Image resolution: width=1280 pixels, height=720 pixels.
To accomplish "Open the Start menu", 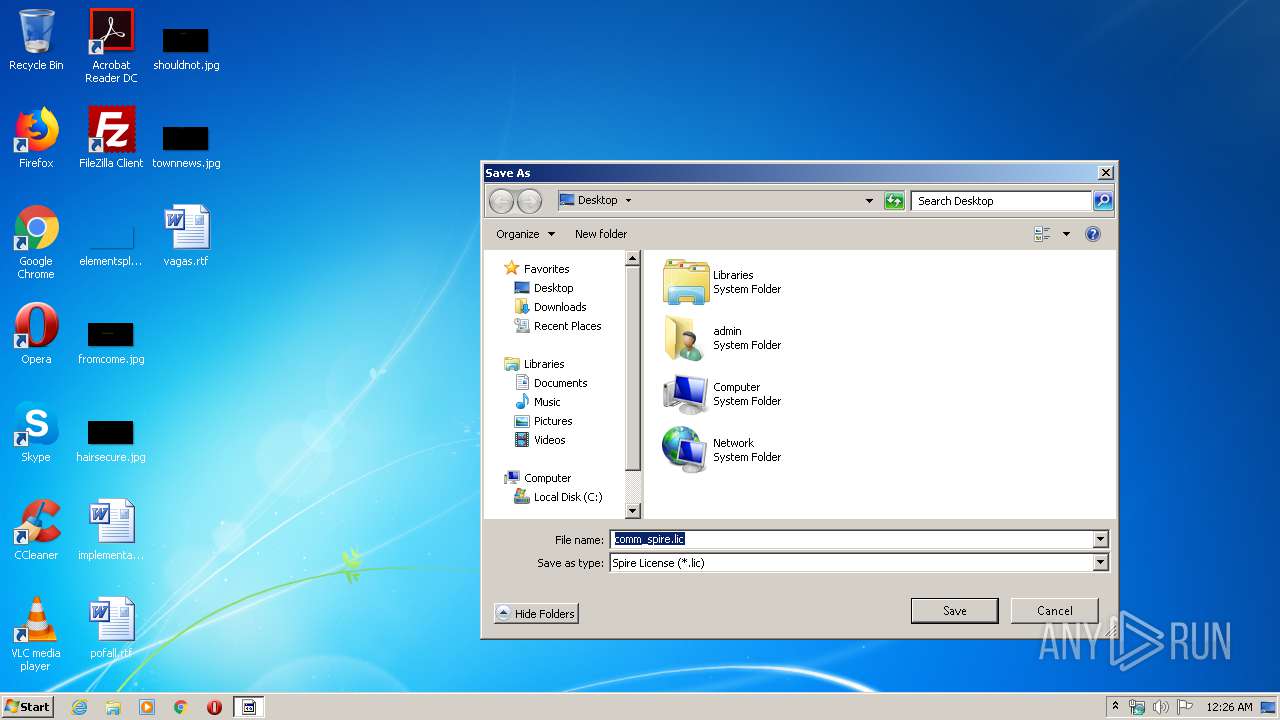I will 27,707.
